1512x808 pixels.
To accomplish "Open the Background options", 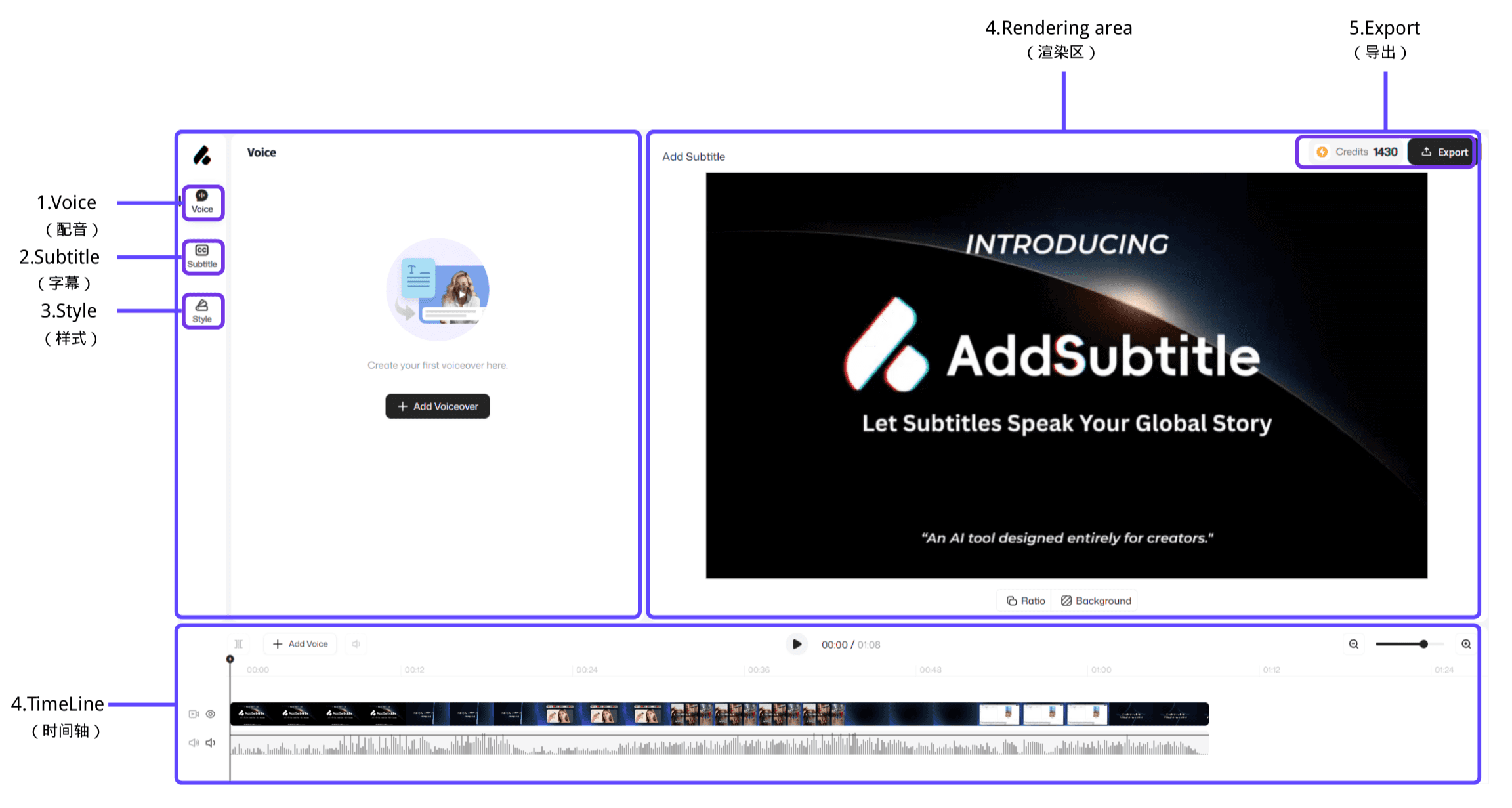I will click(x=1096, y=601).
